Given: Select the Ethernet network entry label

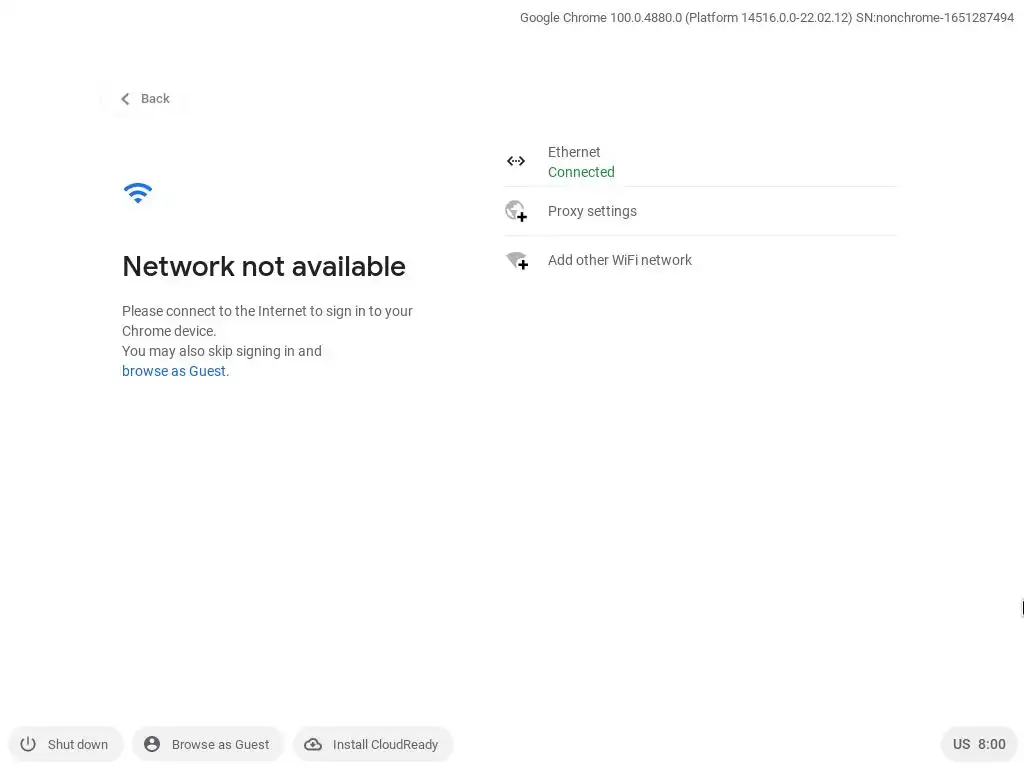Looking at the screenshot, I should 574,152.
